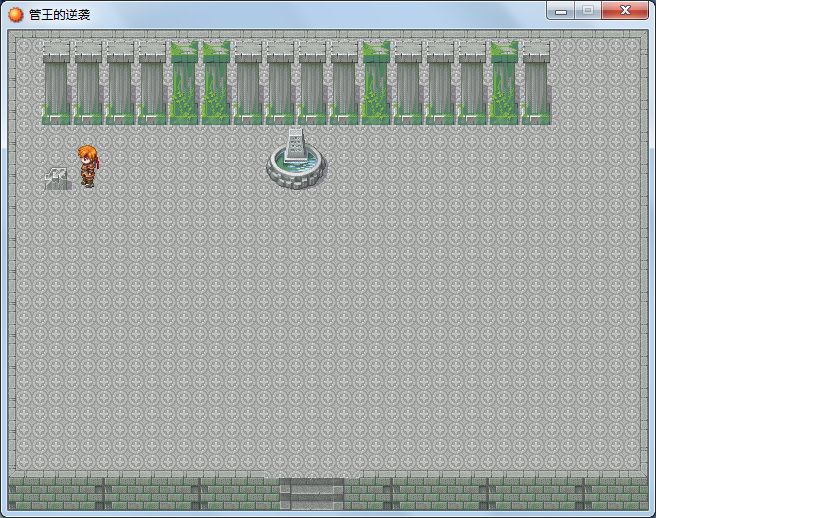This screenshot has height=518, width=819.
Task: Close the game window
Action: coord(625,10)
